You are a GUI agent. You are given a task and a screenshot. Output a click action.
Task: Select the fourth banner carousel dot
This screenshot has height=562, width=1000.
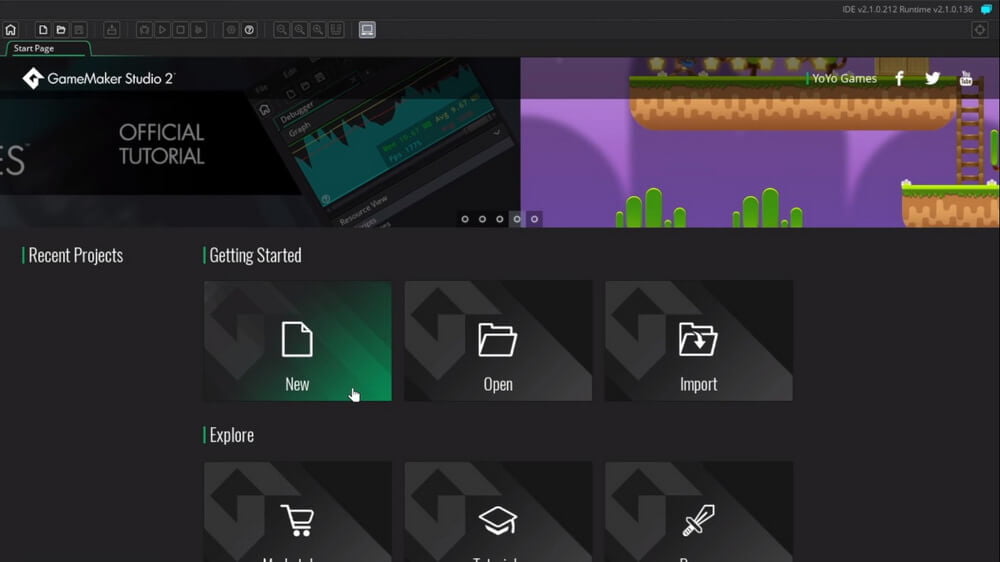coord(517,219)
